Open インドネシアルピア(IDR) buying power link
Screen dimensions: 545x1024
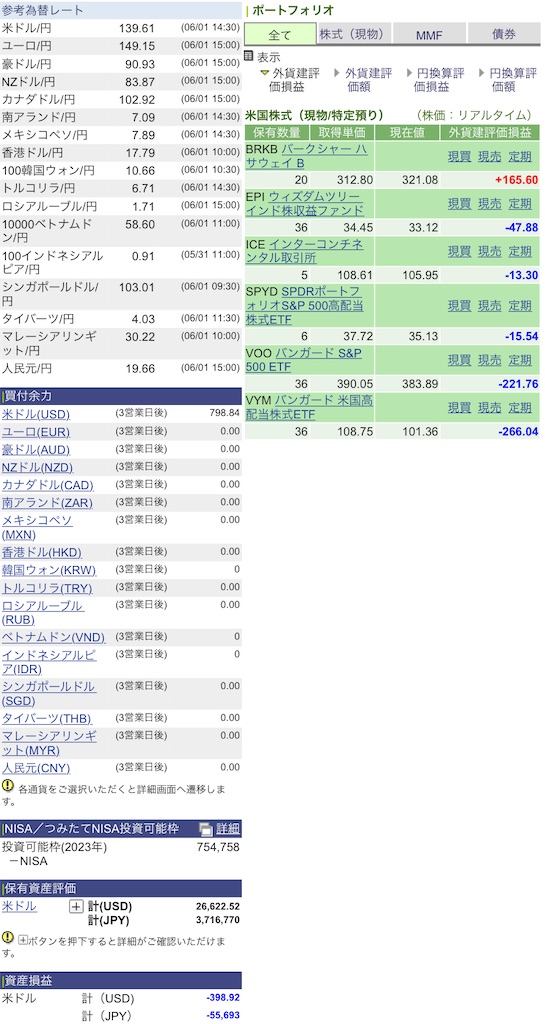[50, 662]
